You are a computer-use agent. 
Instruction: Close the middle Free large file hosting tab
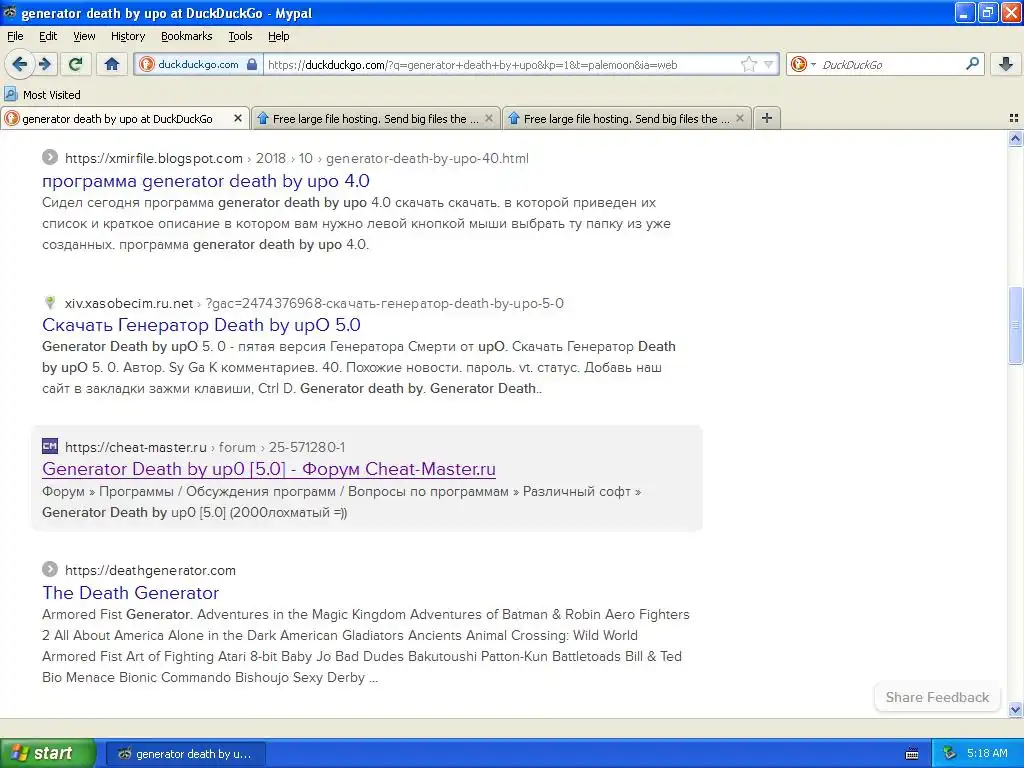click(488, 118)
